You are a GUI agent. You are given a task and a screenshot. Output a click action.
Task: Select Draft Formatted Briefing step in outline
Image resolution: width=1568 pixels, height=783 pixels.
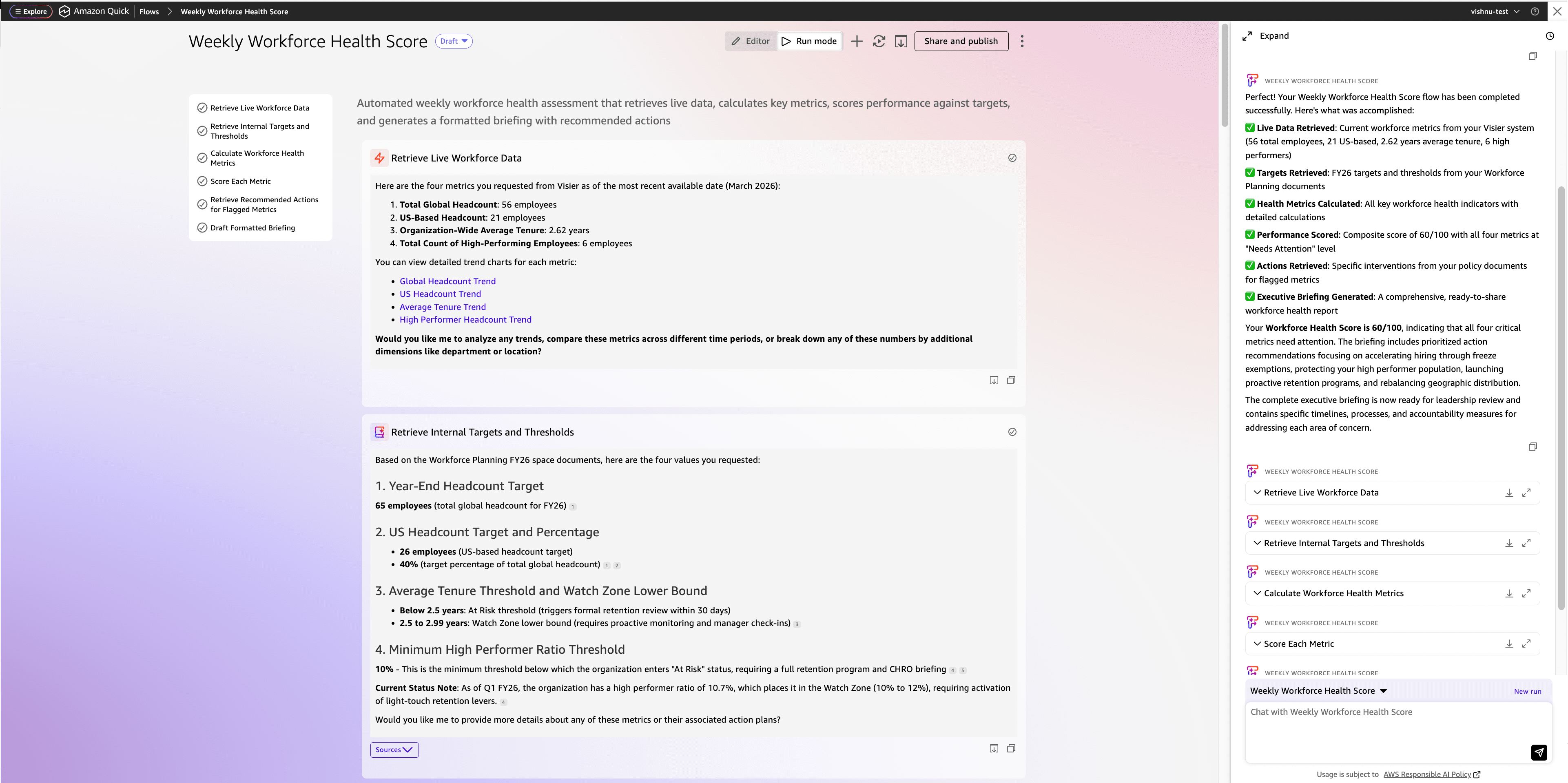[x=252, y=228]
